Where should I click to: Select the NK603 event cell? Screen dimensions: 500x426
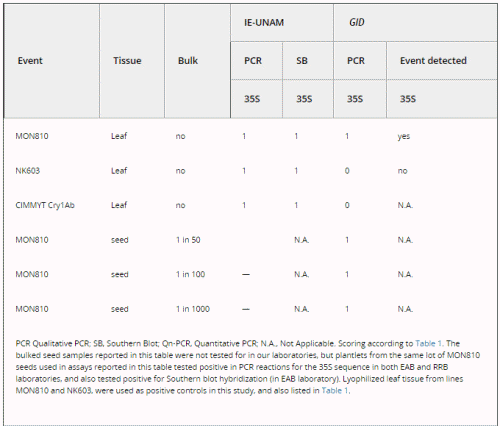[x=28, y=171]
